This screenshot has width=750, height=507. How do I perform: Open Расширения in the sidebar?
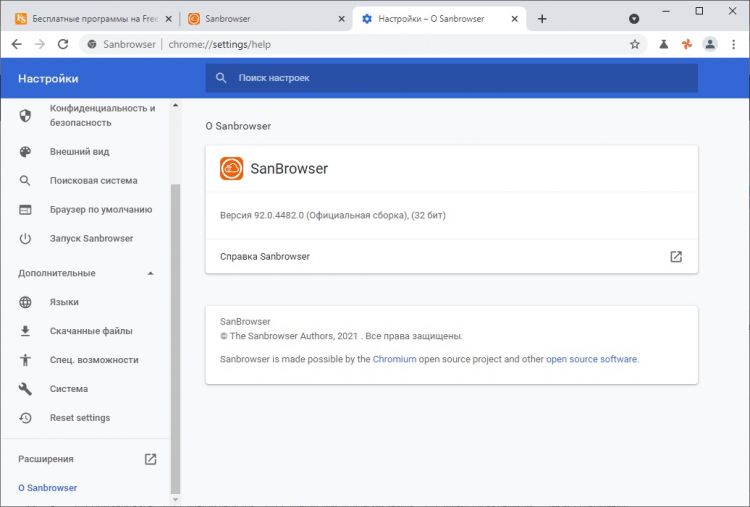(46, 459)
